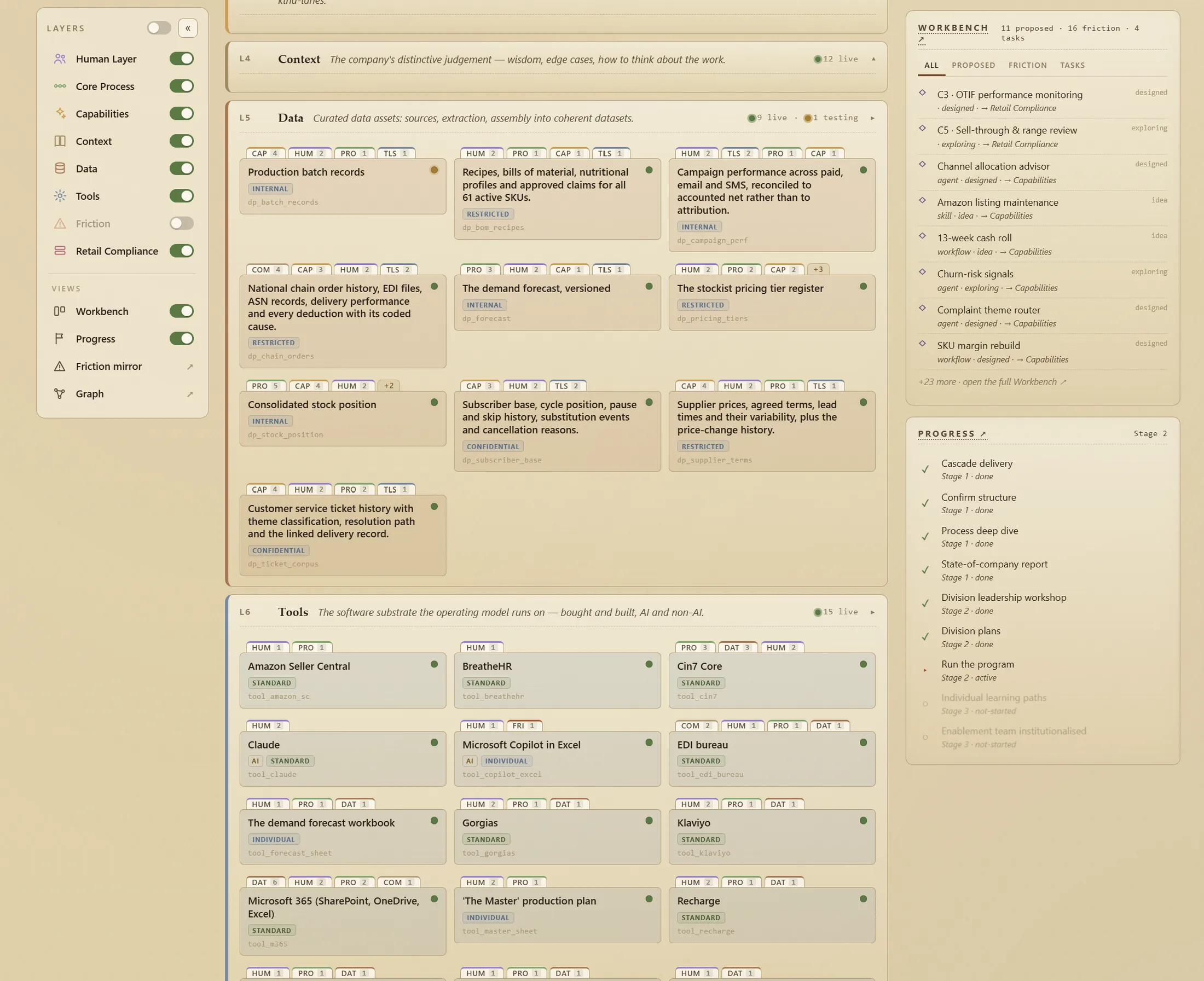Open C3 OTIF performance monitoring item
This screenshot has height=981, width=1204.
point(1043,101)
